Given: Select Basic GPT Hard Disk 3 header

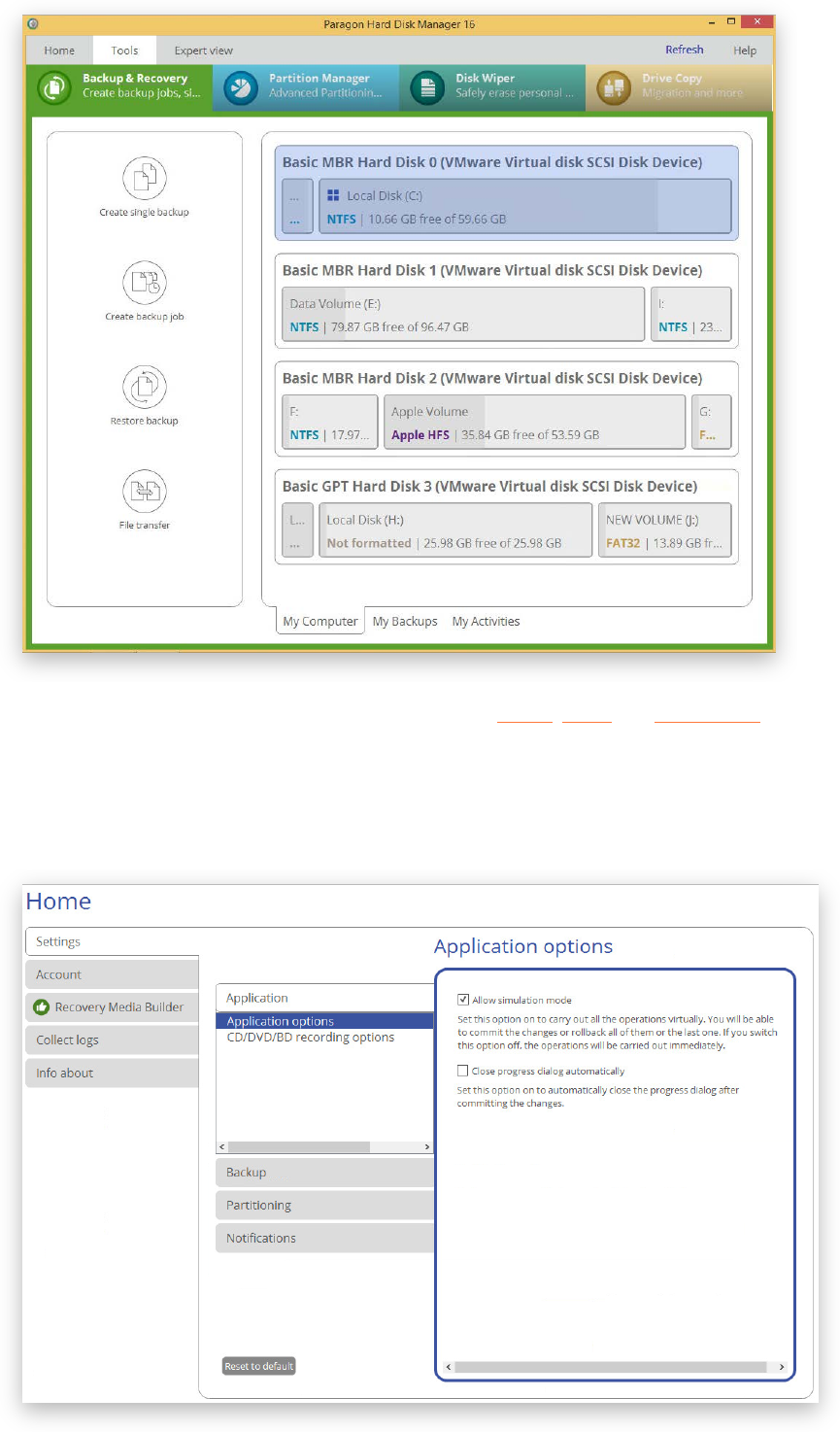Looking at the screenshot, I should [489, 486].
